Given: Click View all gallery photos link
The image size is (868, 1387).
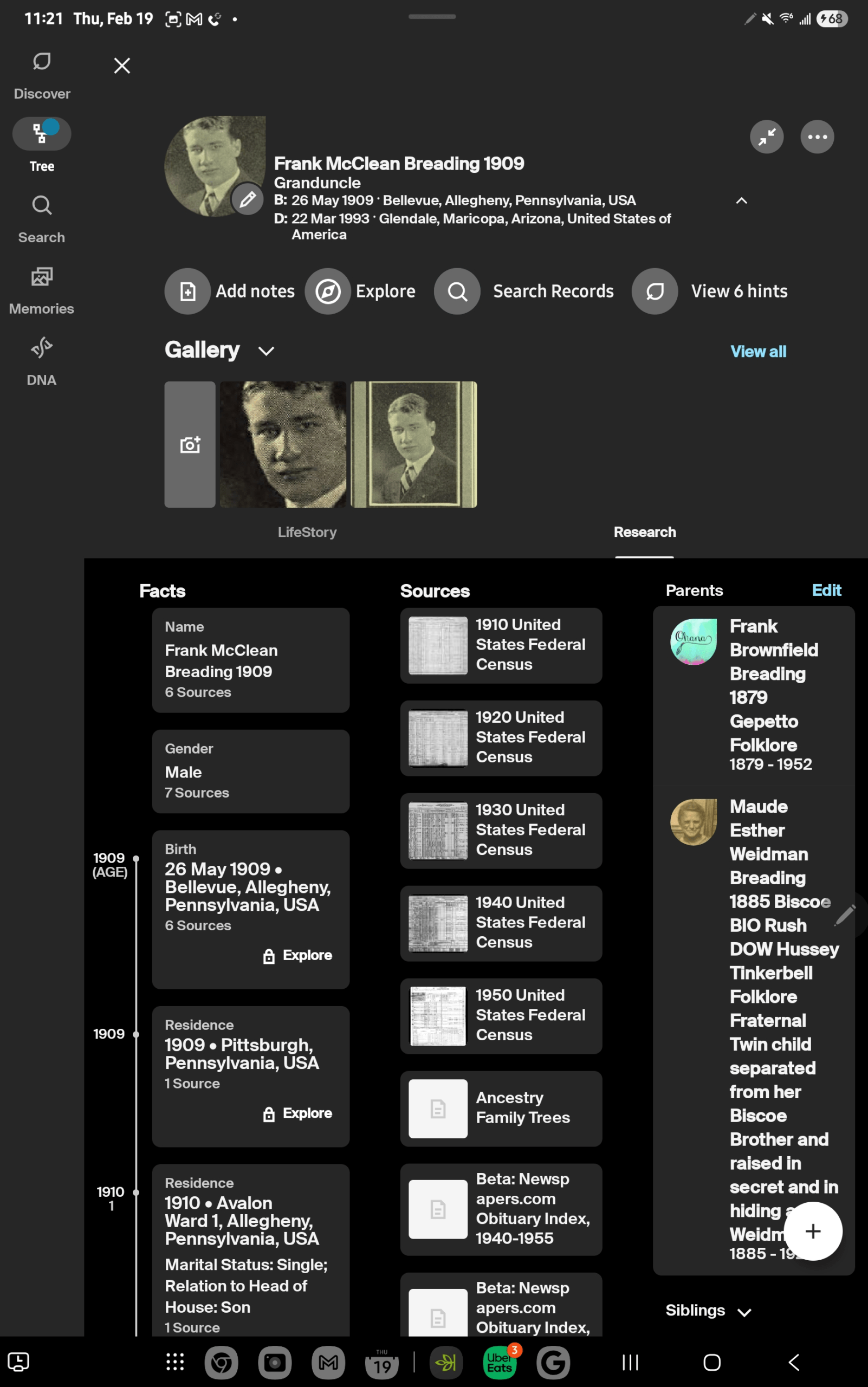Looking at the screenshot, I should tap(759, 351).
